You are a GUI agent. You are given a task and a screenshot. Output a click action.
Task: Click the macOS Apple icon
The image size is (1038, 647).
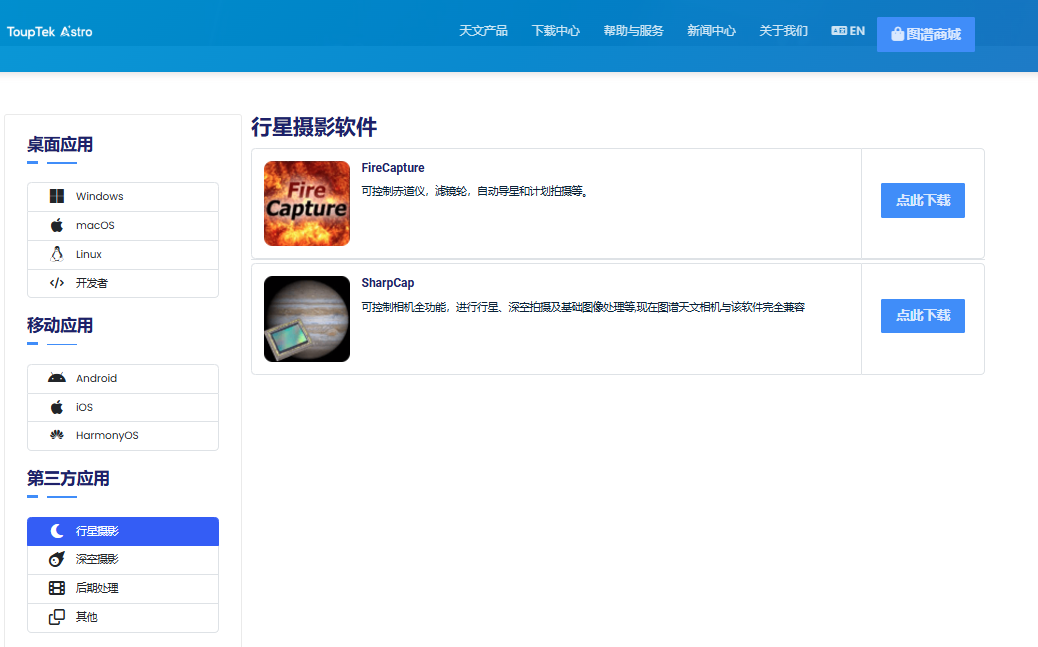click(57, 225)
